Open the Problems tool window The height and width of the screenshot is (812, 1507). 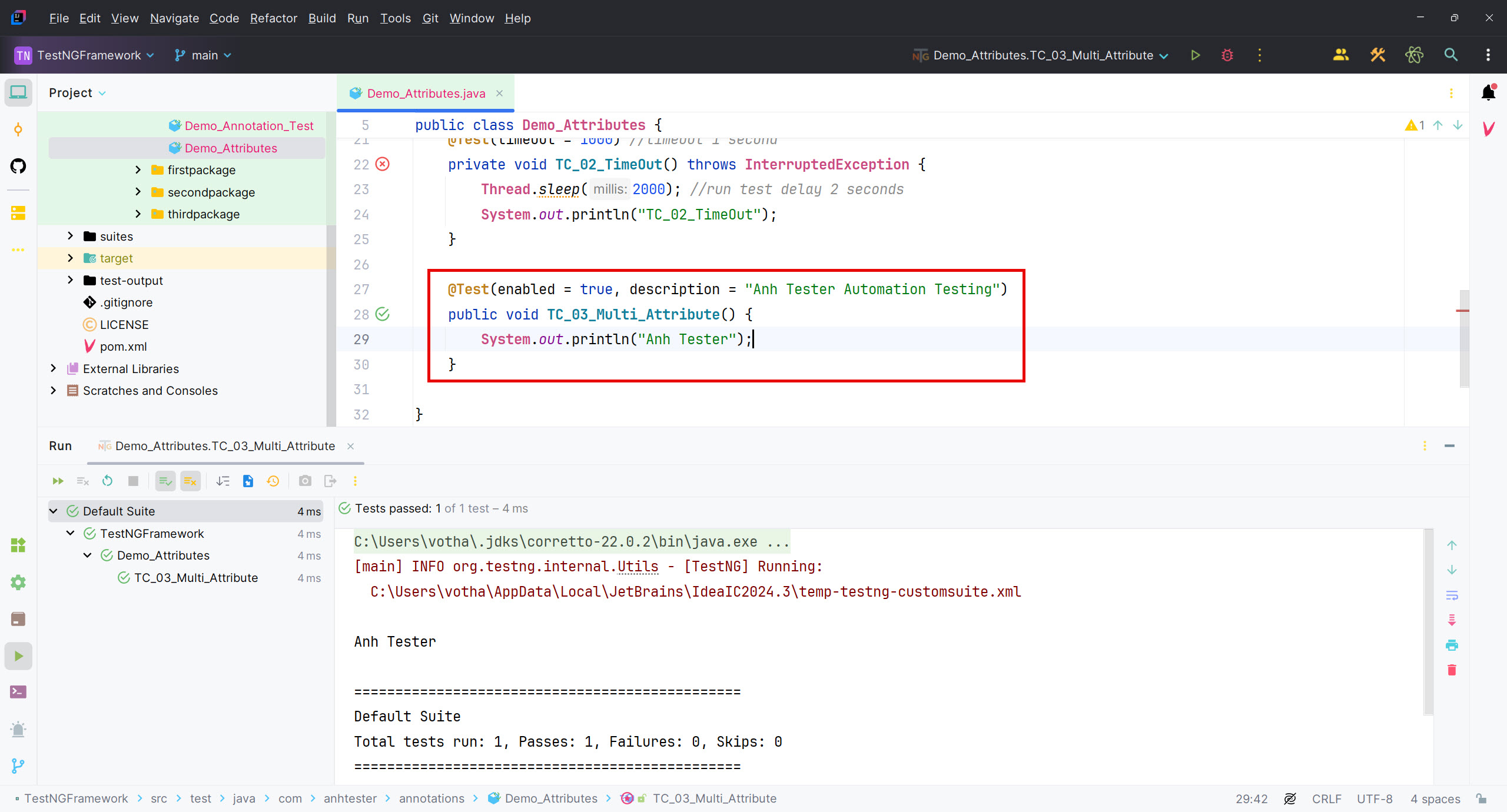click(18, 729)
